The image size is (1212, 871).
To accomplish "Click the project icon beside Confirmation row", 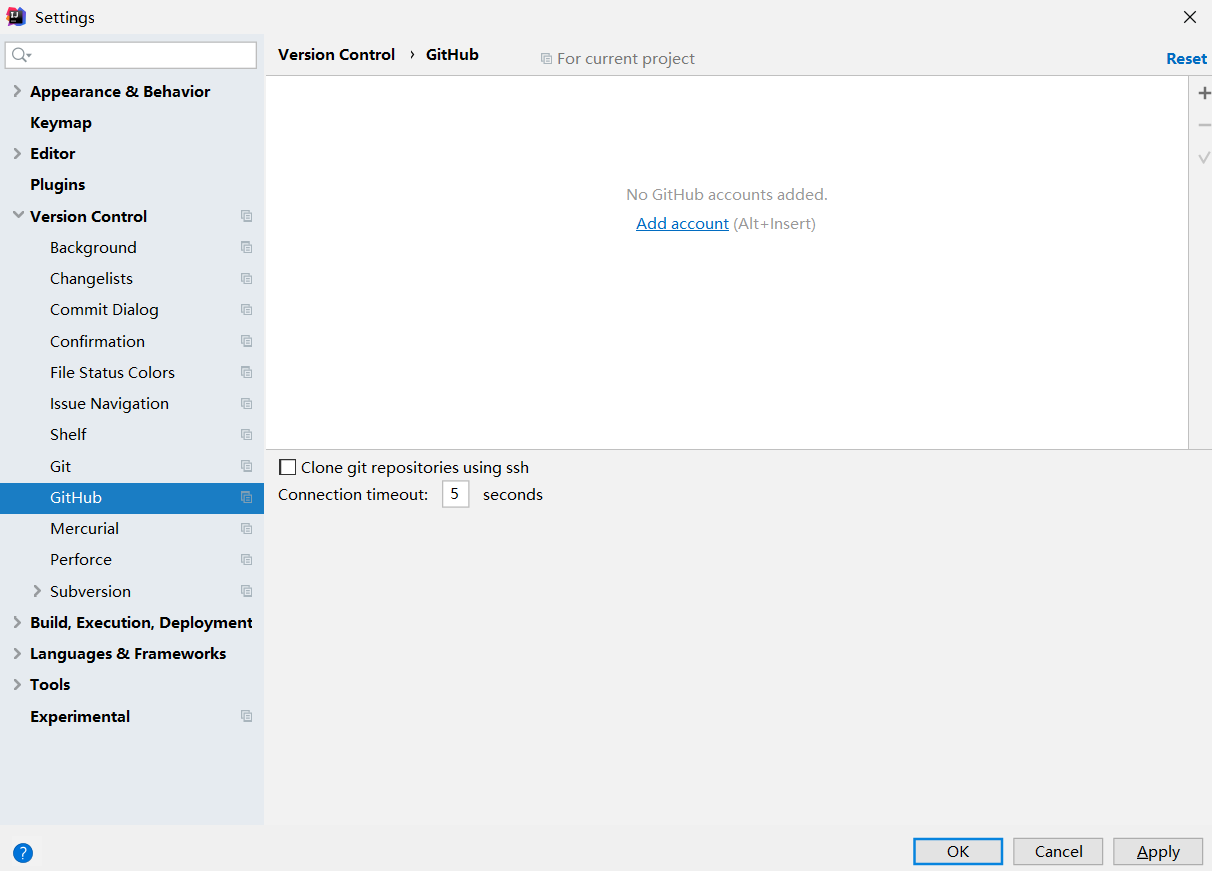I will click(247, 341).
